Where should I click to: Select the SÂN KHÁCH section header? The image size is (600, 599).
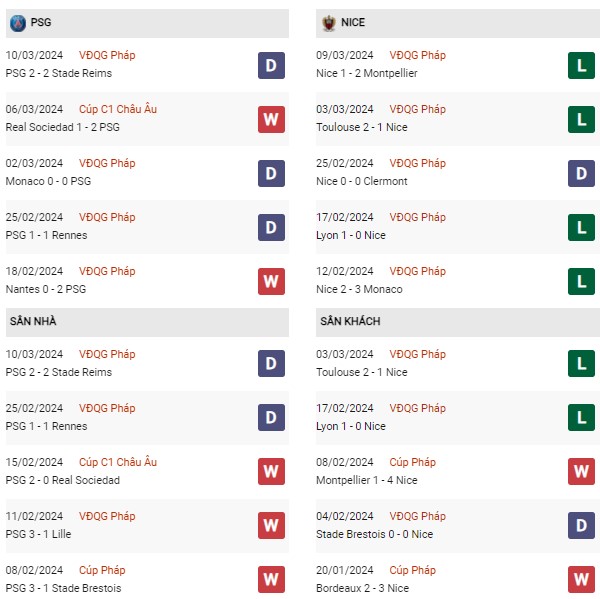pos(458,322)
